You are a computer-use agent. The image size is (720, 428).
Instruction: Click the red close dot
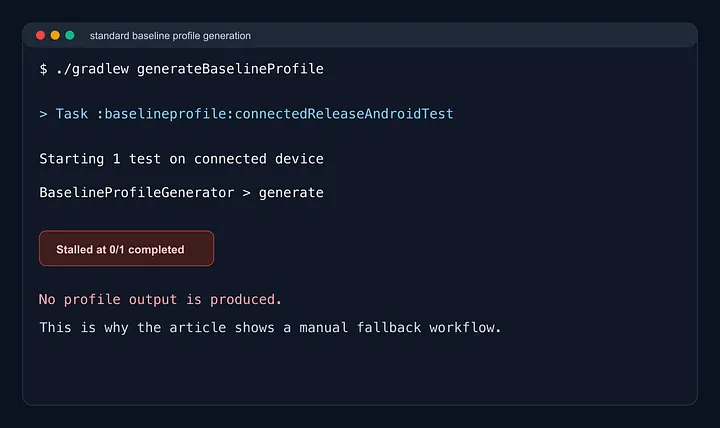(40, 35)
